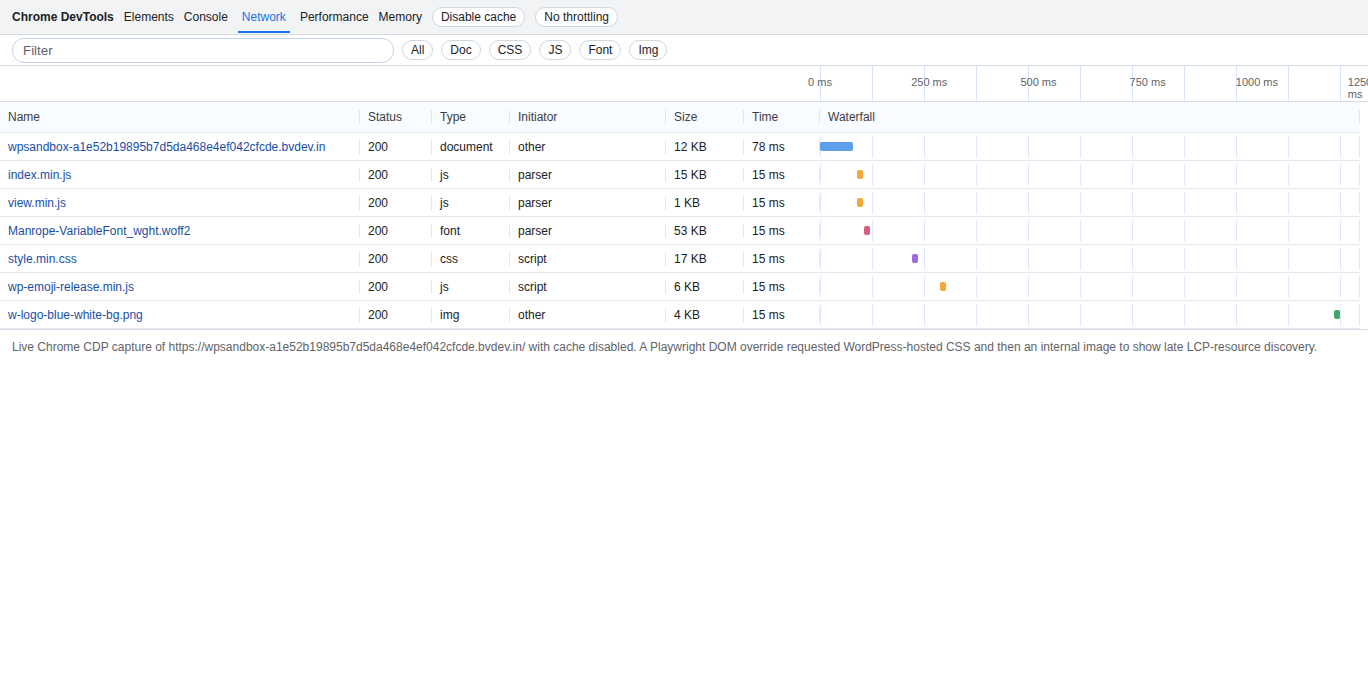
Task: Click into the Filter input field
Action: point(203,50)
